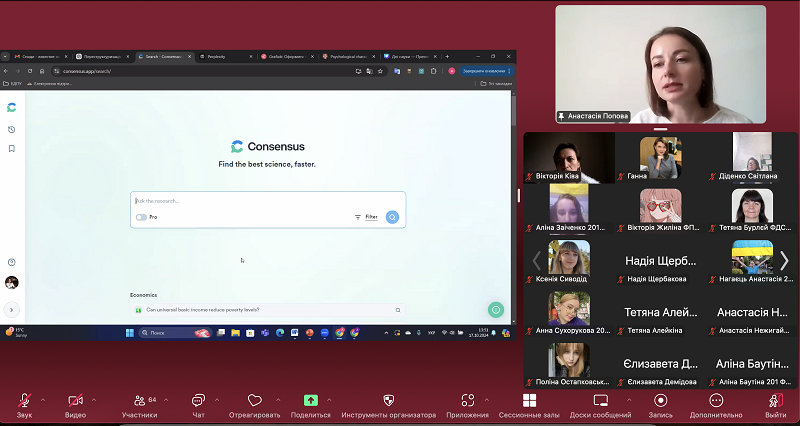Image resolution: width=800 pixels, height=426 pixels.
Task: Go back in browser history
Action: [6, 71]
